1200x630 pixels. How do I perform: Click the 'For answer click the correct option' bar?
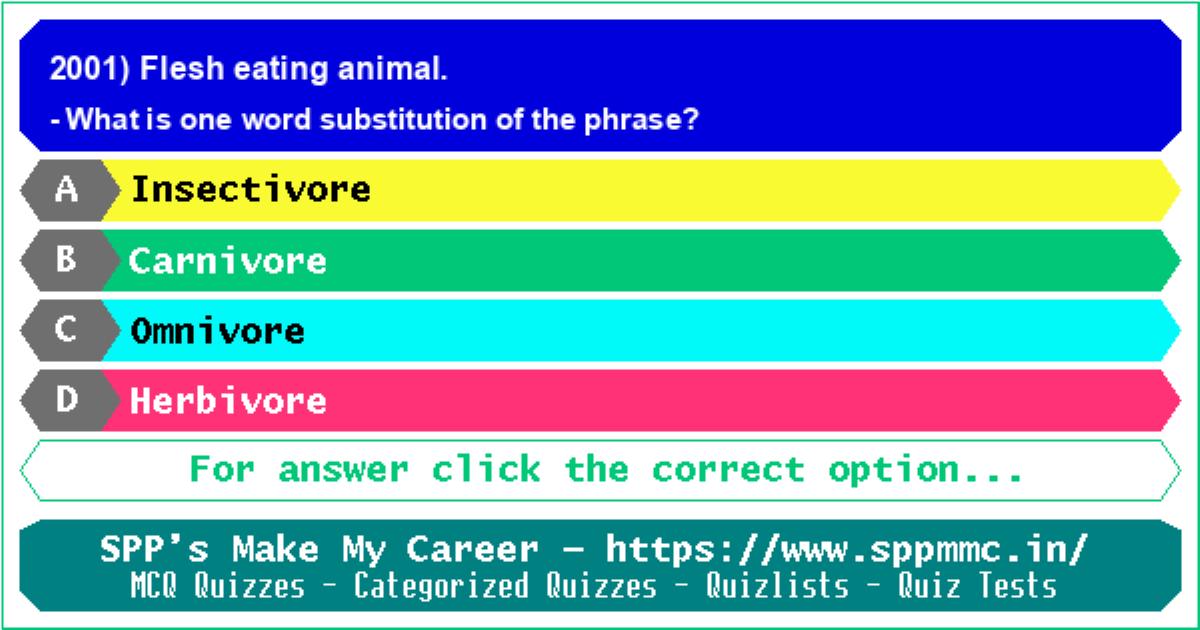click(600, 470)
